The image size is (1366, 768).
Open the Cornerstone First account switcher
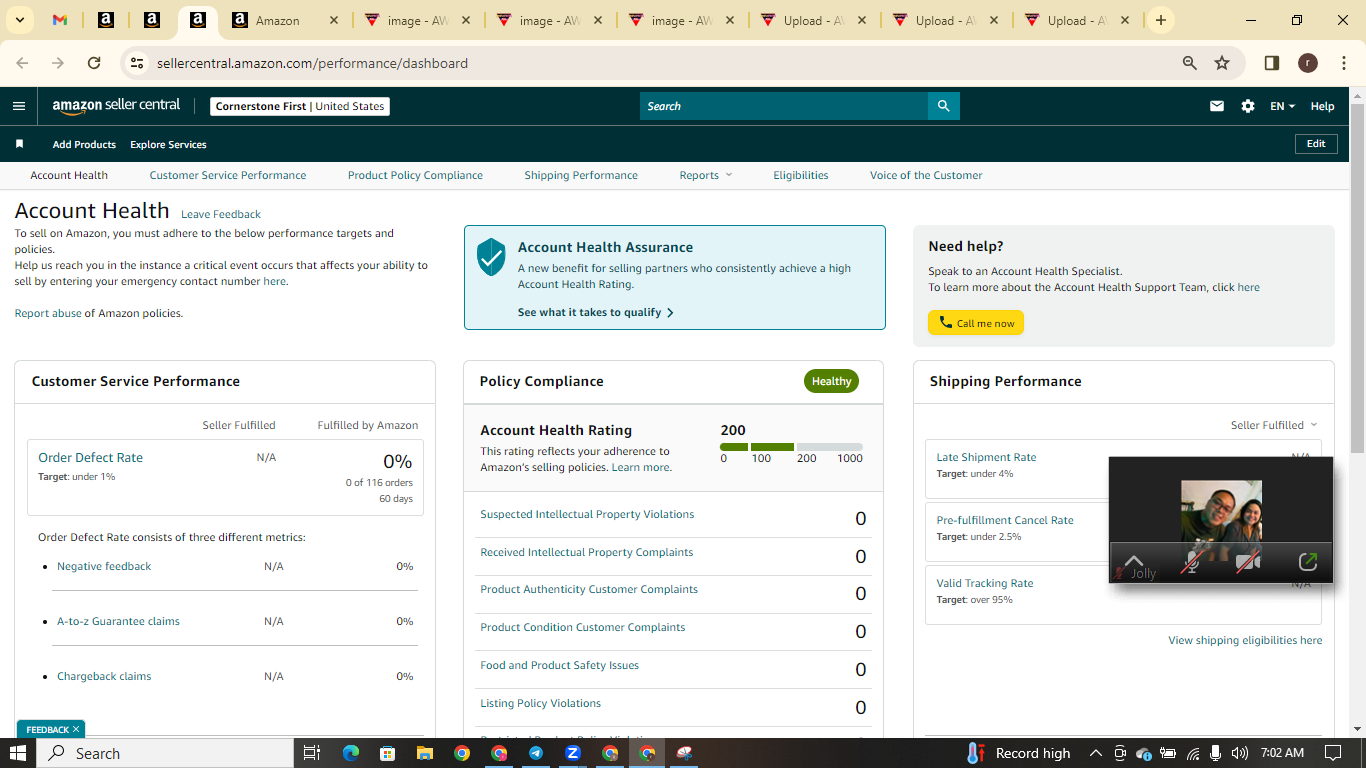point(300,106)
